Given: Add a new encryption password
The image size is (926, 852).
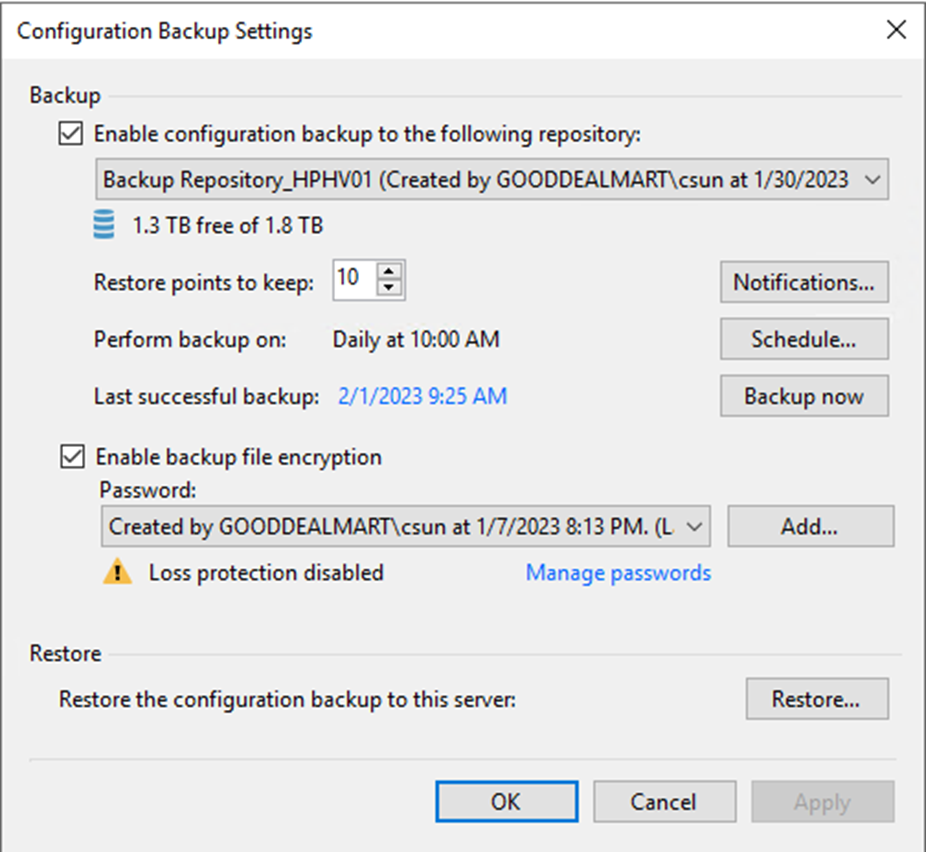Looking at the screenshot, I should (810, 526).
